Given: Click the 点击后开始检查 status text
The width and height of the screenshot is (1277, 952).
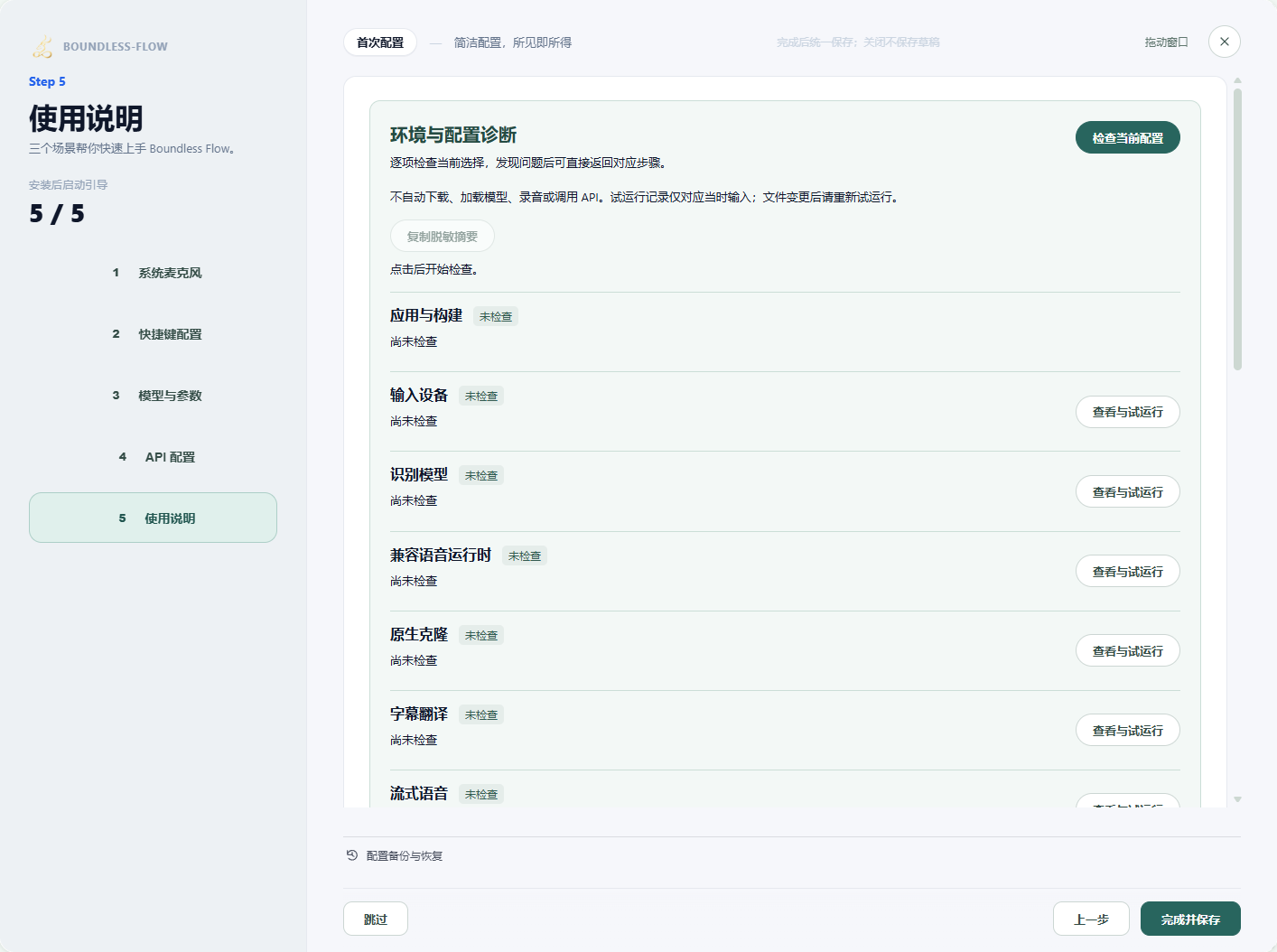Looking at the screenshot, I should 433,269.
